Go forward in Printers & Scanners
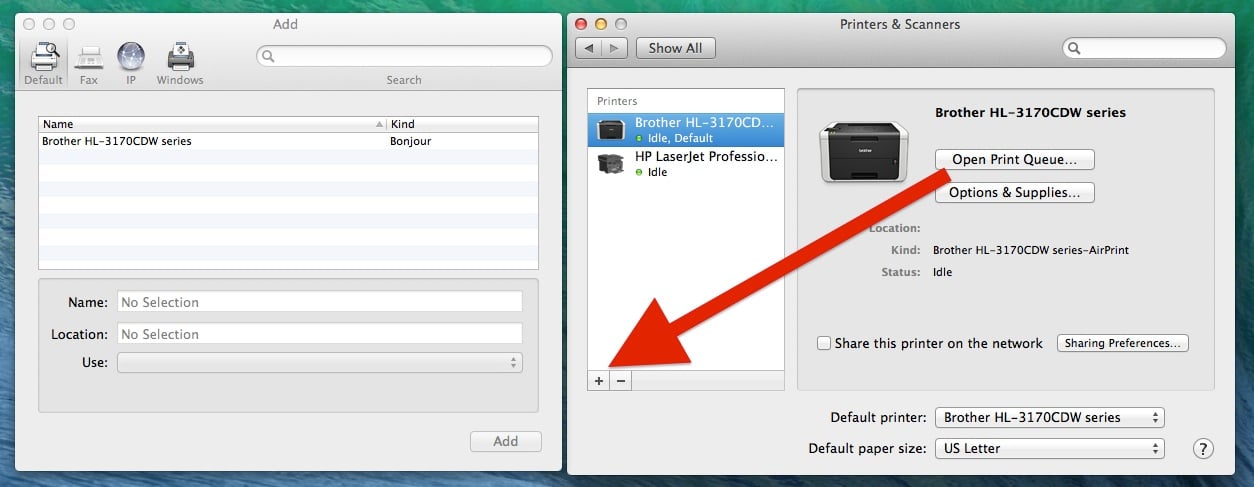The height and width of the screenshot is (487, 1254). [x=615, y=48]
